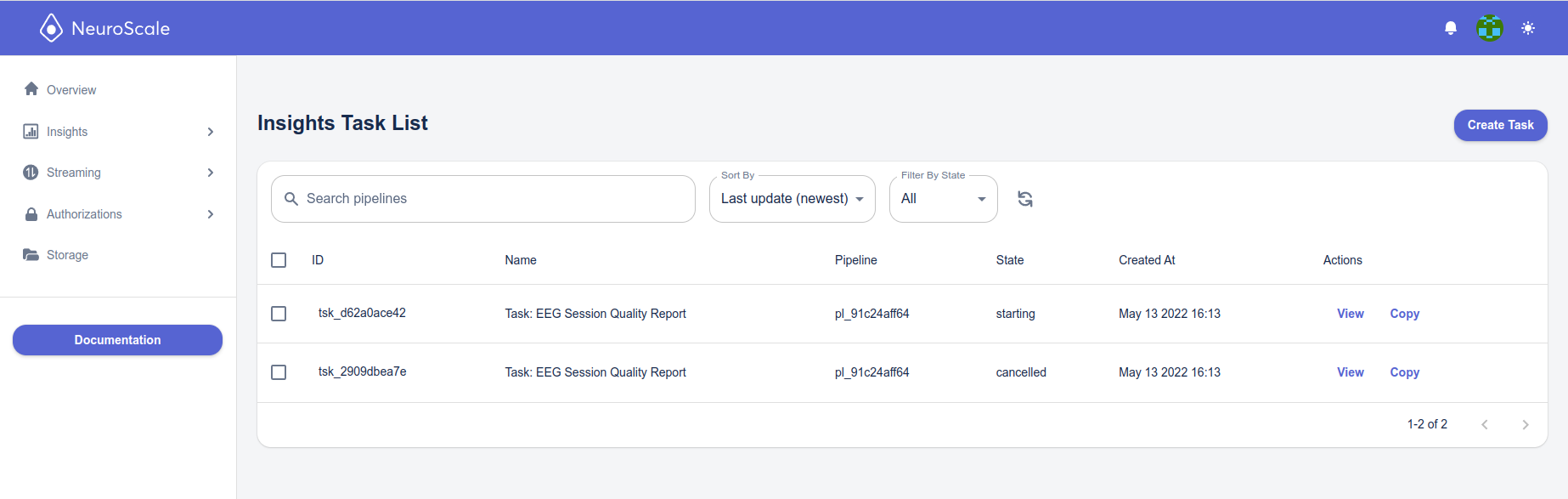This screenshot has height=499, width=1568.
Task: Check the tsk_d62a0ace42 row checkbox
Action: point(279,314)
